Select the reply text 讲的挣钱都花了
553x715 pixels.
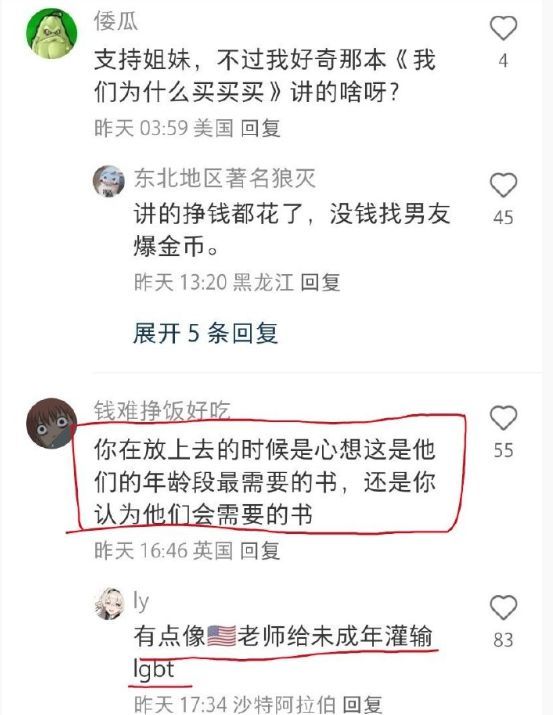(x=292, y=230)
